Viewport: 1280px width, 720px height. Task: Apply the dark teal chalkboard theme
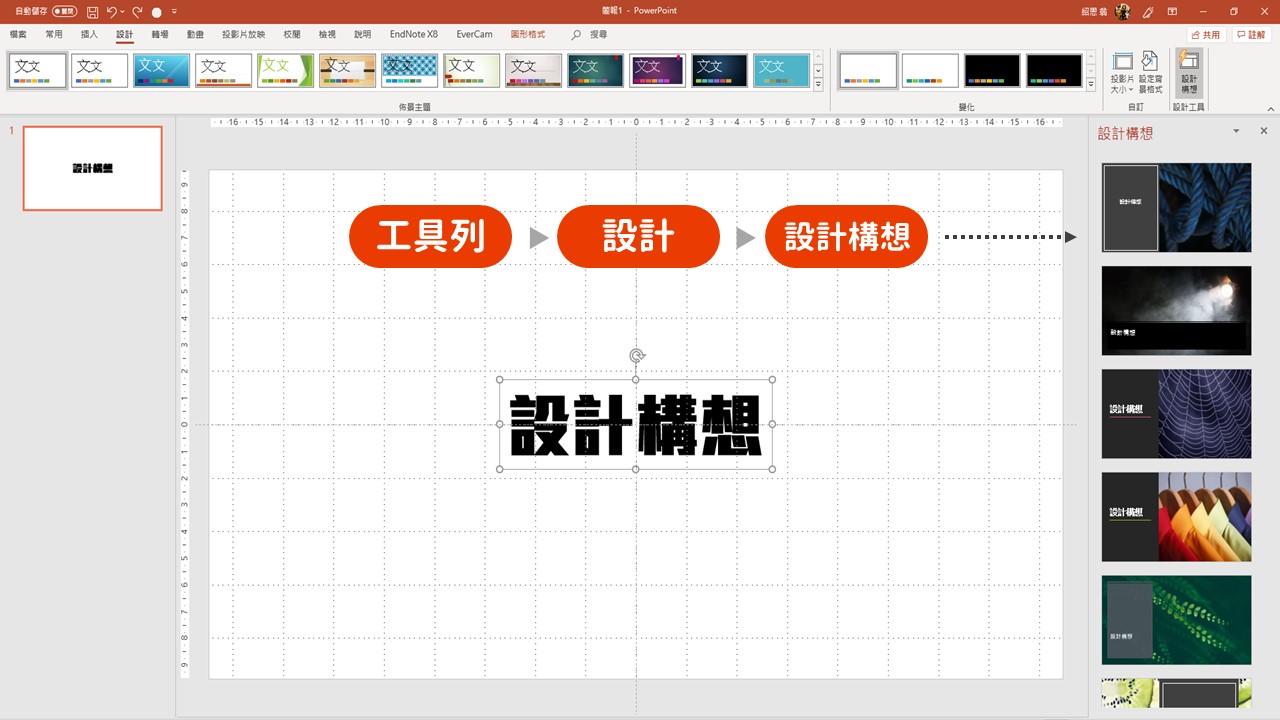[595, 71]
